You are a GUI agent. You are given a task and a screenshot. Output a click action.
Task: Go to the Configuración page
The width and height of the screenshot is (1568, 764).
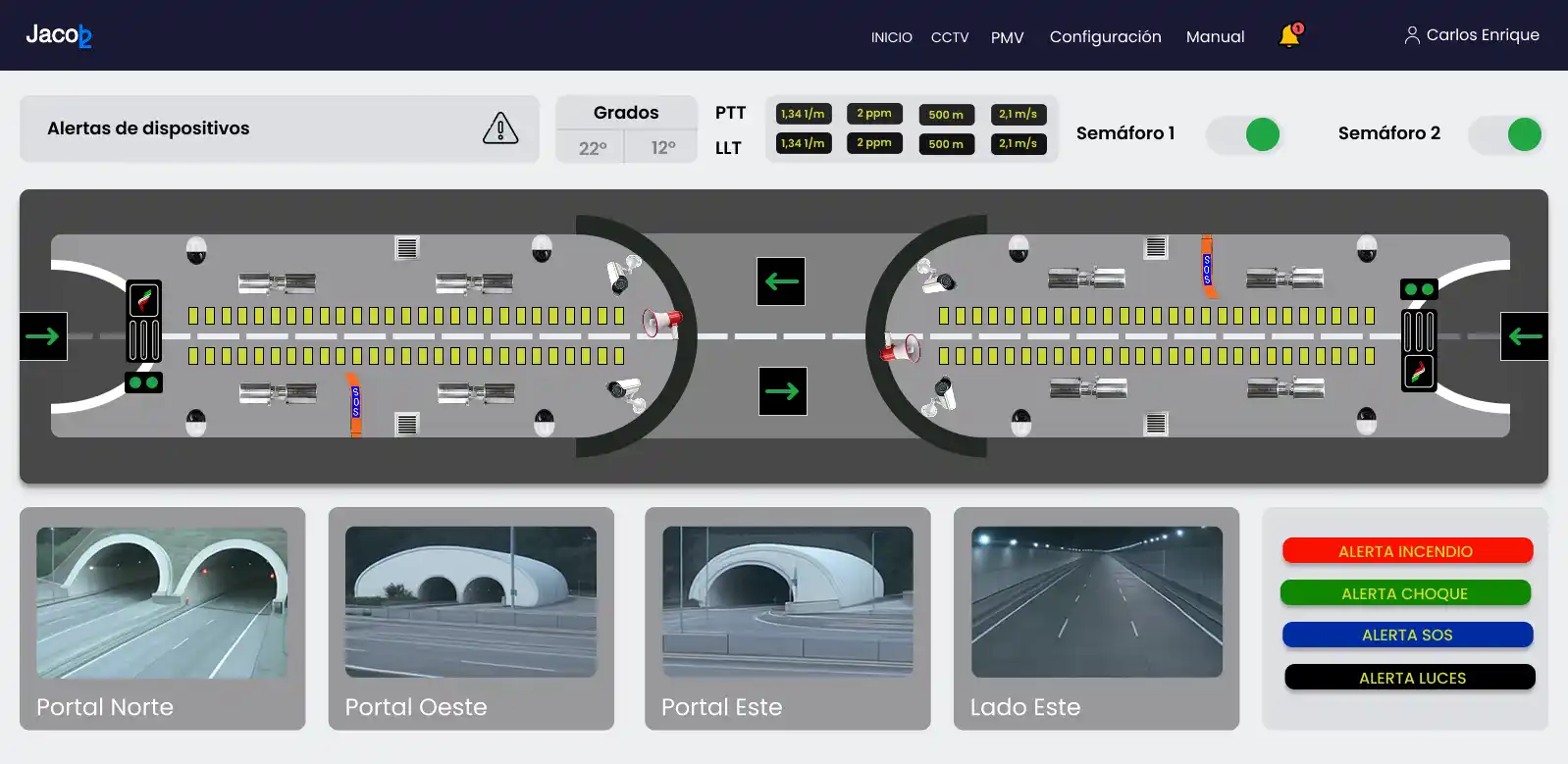1105,36
